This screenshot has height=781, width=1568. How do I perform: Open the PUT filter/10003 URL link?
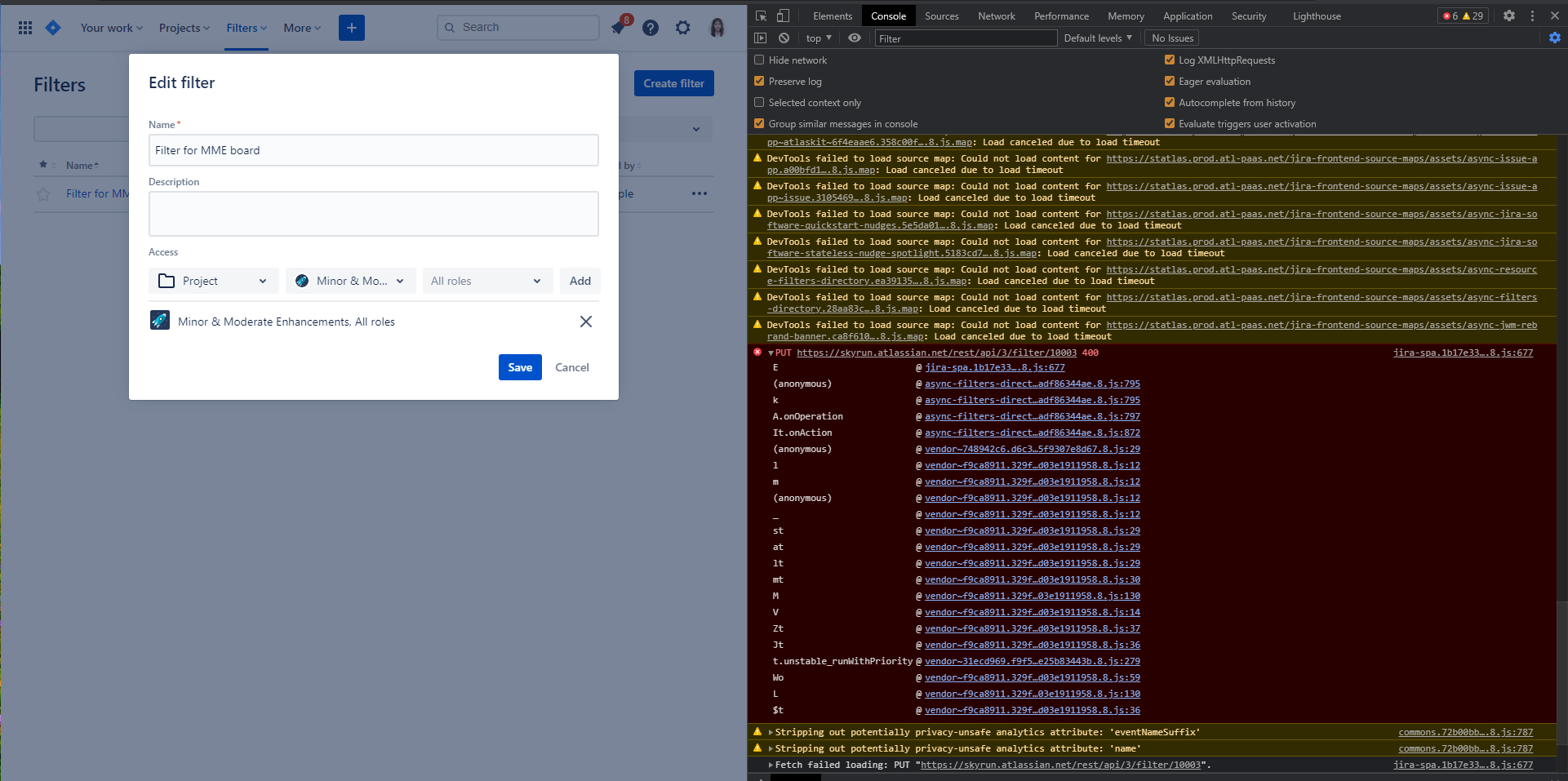pyautogui.click(x=937, y=353)
